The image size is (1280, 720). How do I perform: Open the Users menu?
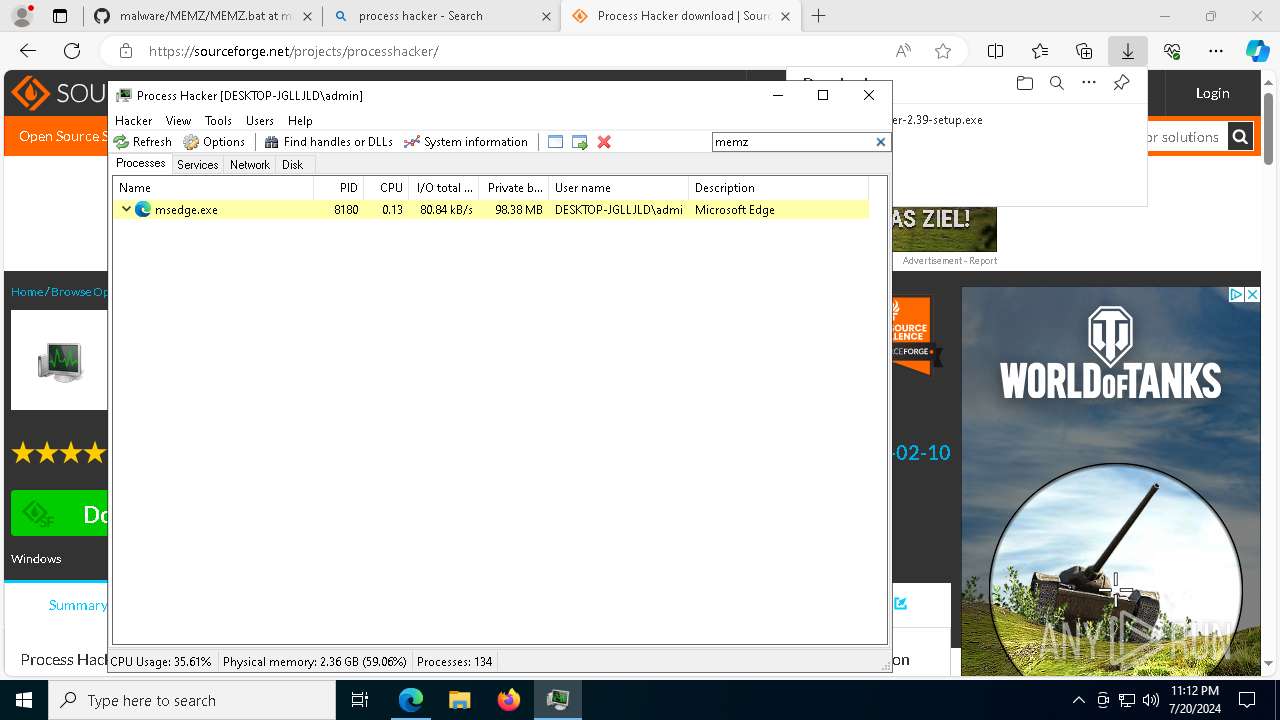260,120
